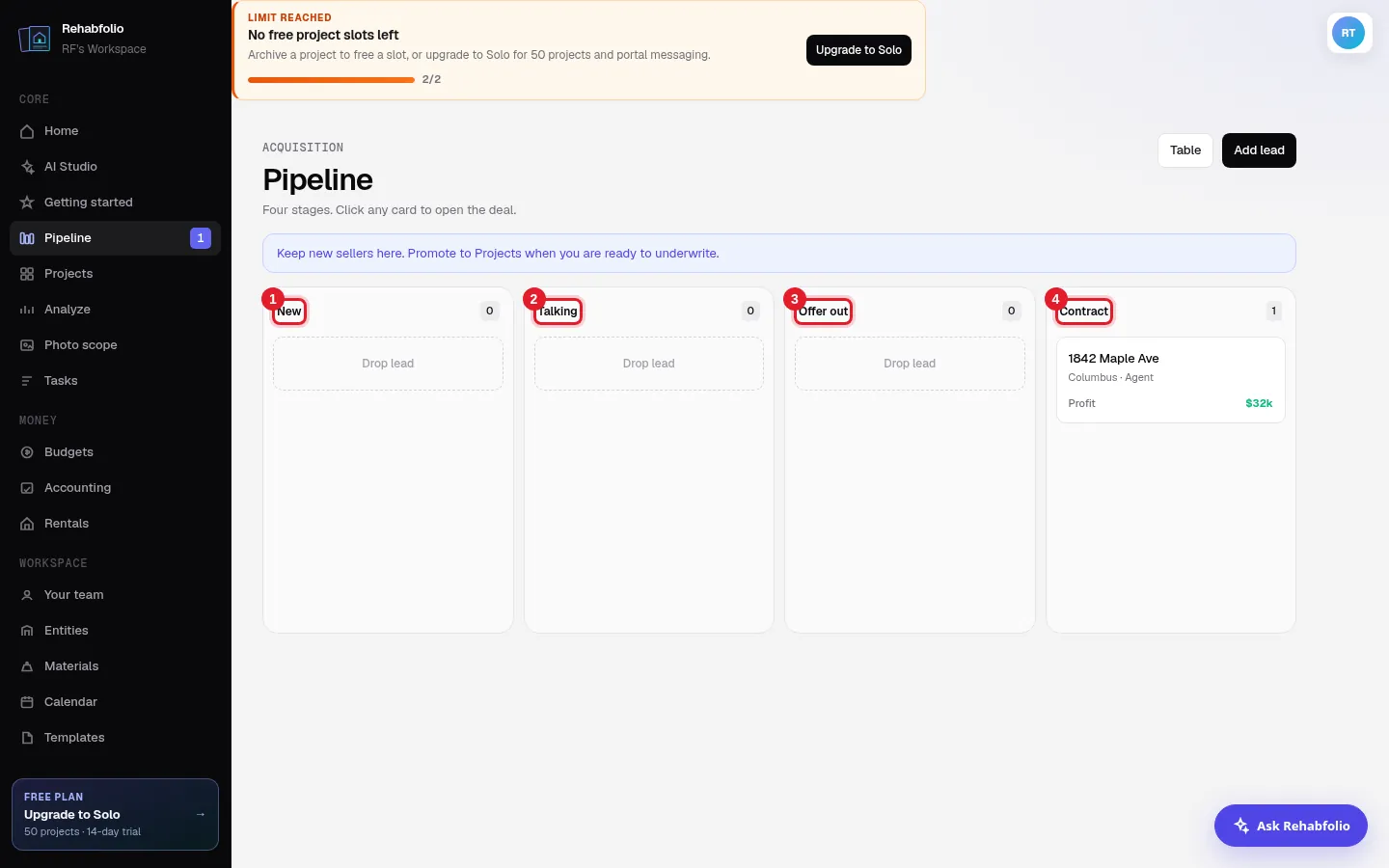
Task: Click the project slots progress bar
Action: [331, 80]
